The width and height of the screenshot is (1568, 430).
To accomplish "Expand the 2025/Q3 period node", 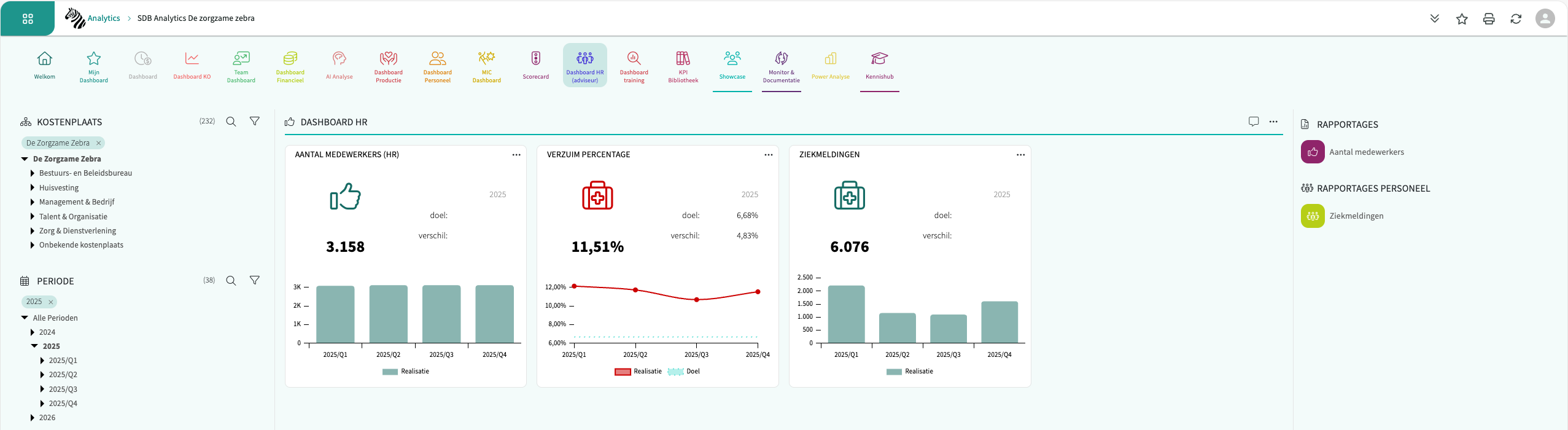I will tap(42, 389).
